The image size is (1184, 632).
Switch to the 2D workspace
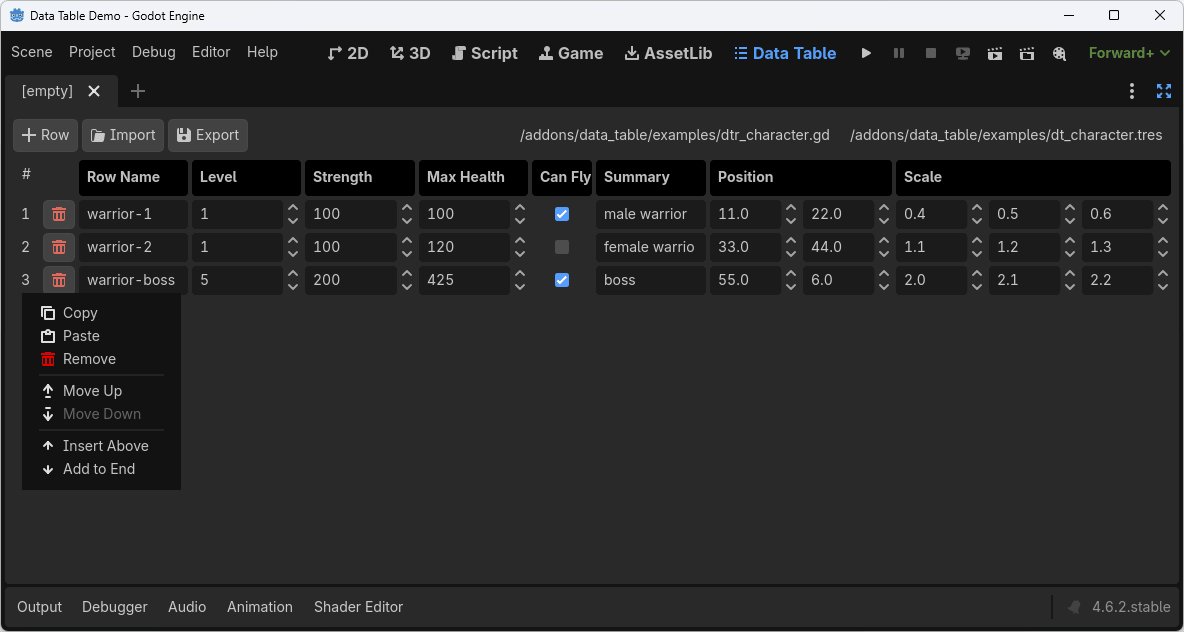point(348,53)
